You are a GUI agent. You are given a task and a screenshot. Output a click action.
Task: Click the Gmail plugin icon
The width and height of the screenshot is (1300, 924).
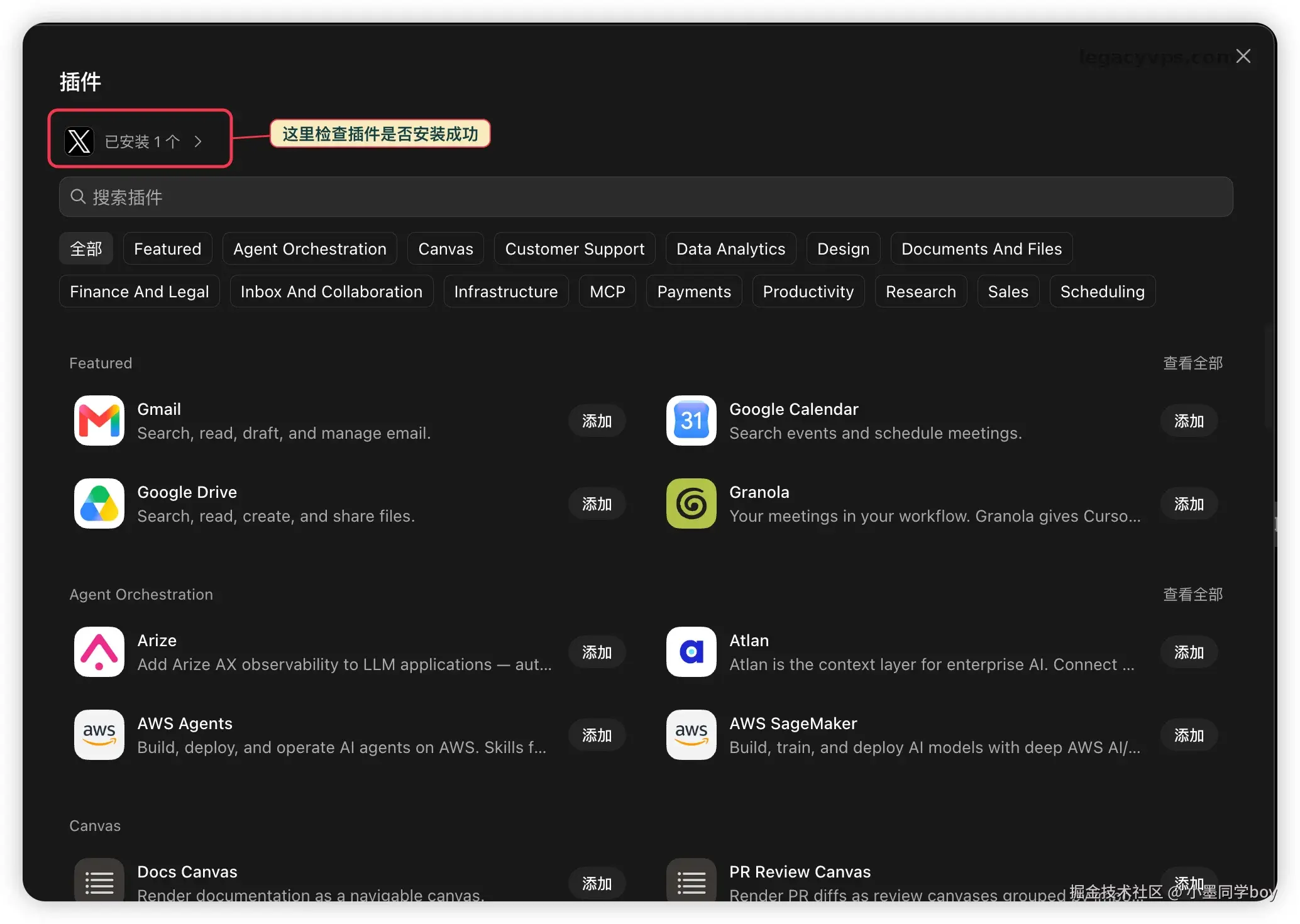point(99,421)
